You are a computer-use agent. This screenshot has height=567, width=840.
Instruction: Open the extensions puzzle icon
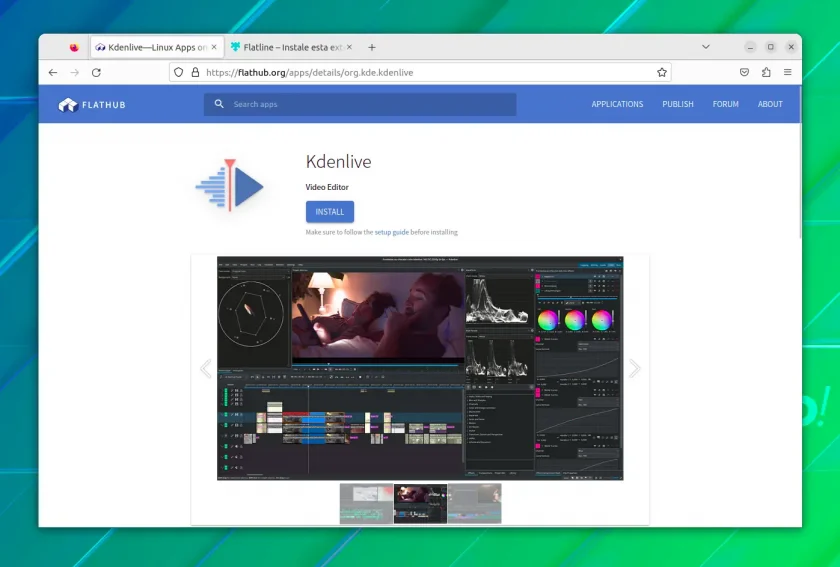[766, 72]
